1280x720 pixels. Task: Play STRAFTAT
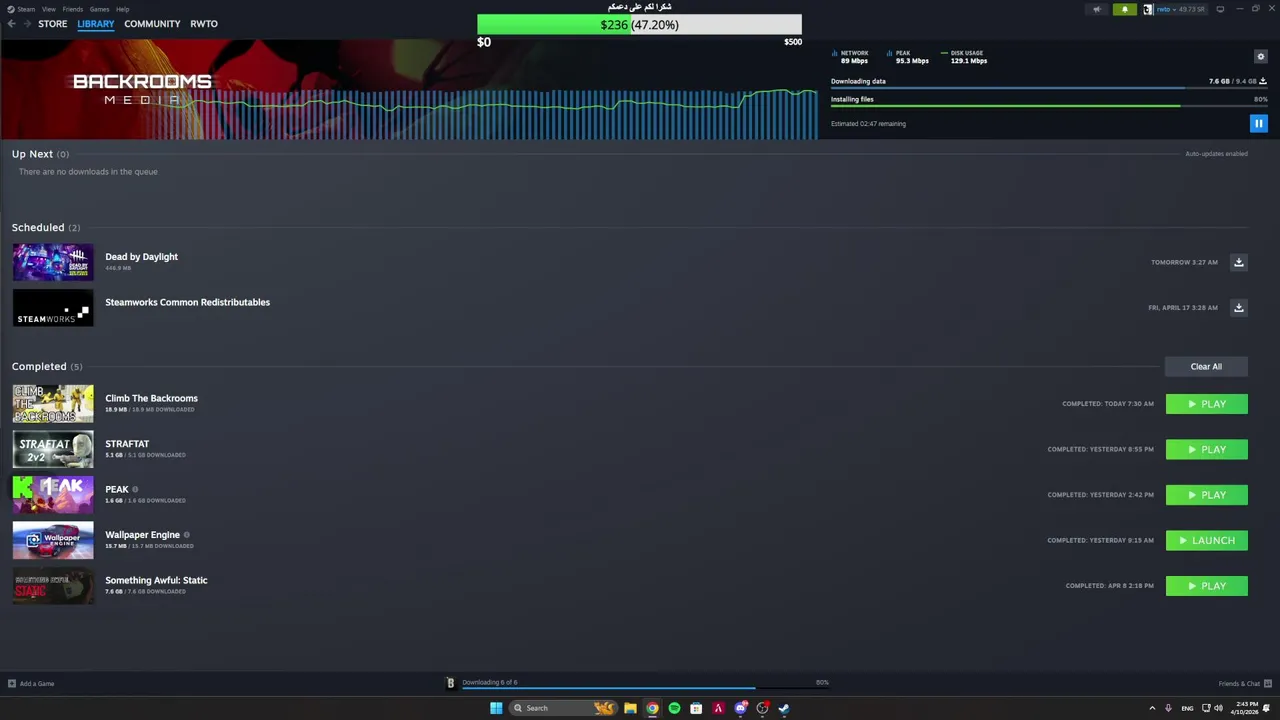1207,450
